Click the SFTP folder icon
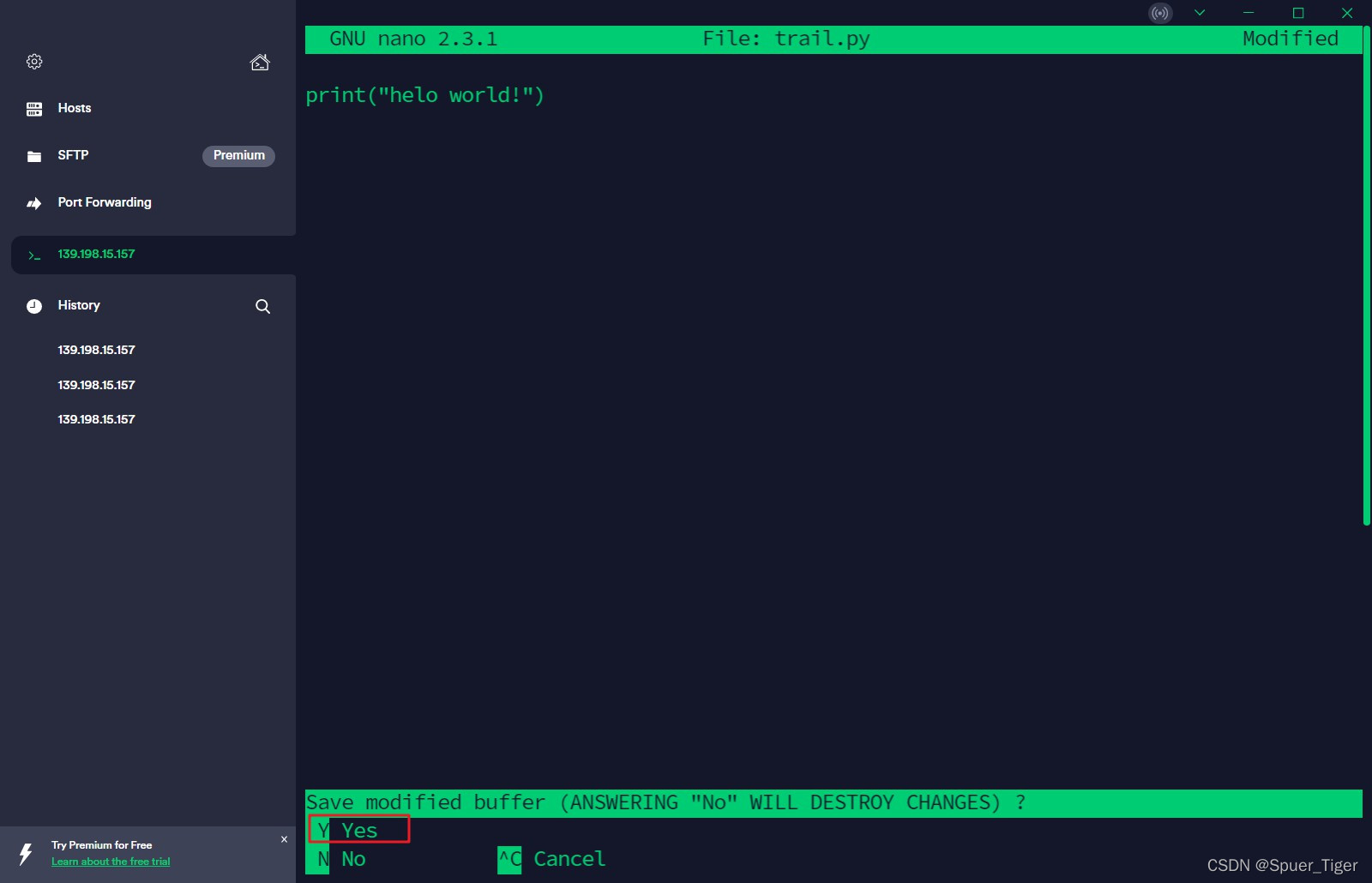Viewport: 1372px width, 883px height. click(34, 156)
